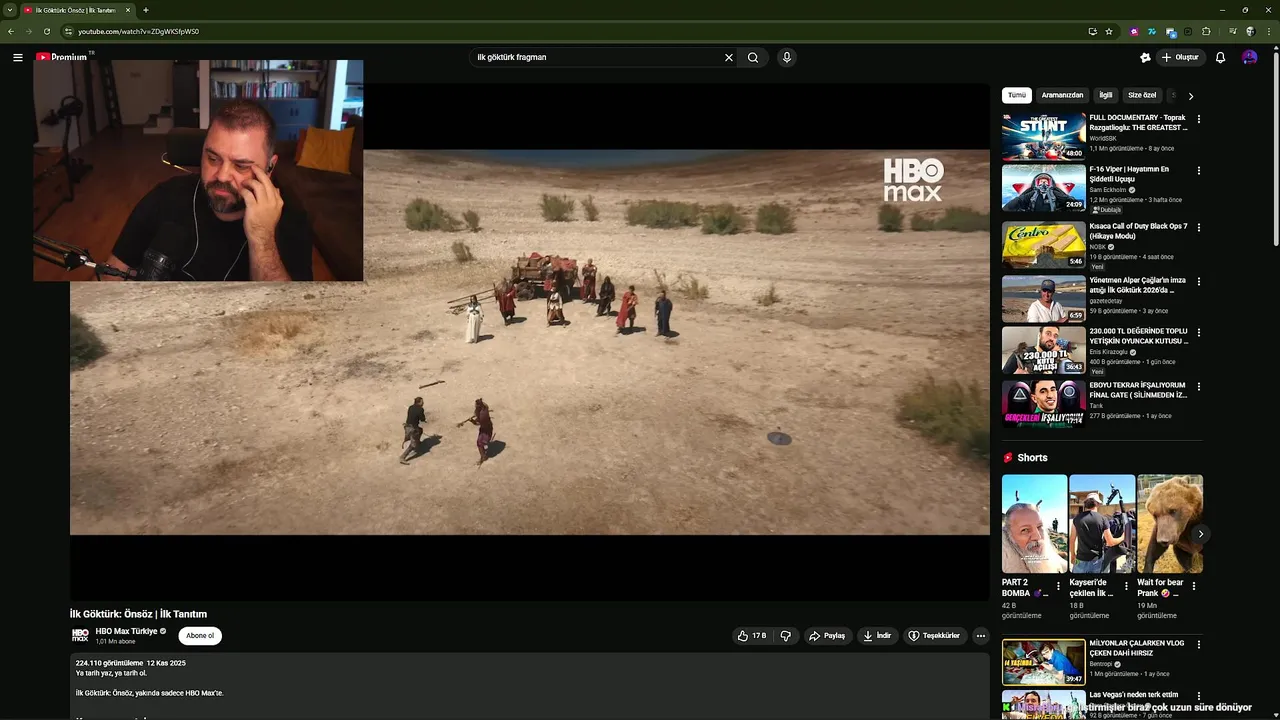
Task: Select the Tümü filter chip
Action: click(x=1017, y=95)
